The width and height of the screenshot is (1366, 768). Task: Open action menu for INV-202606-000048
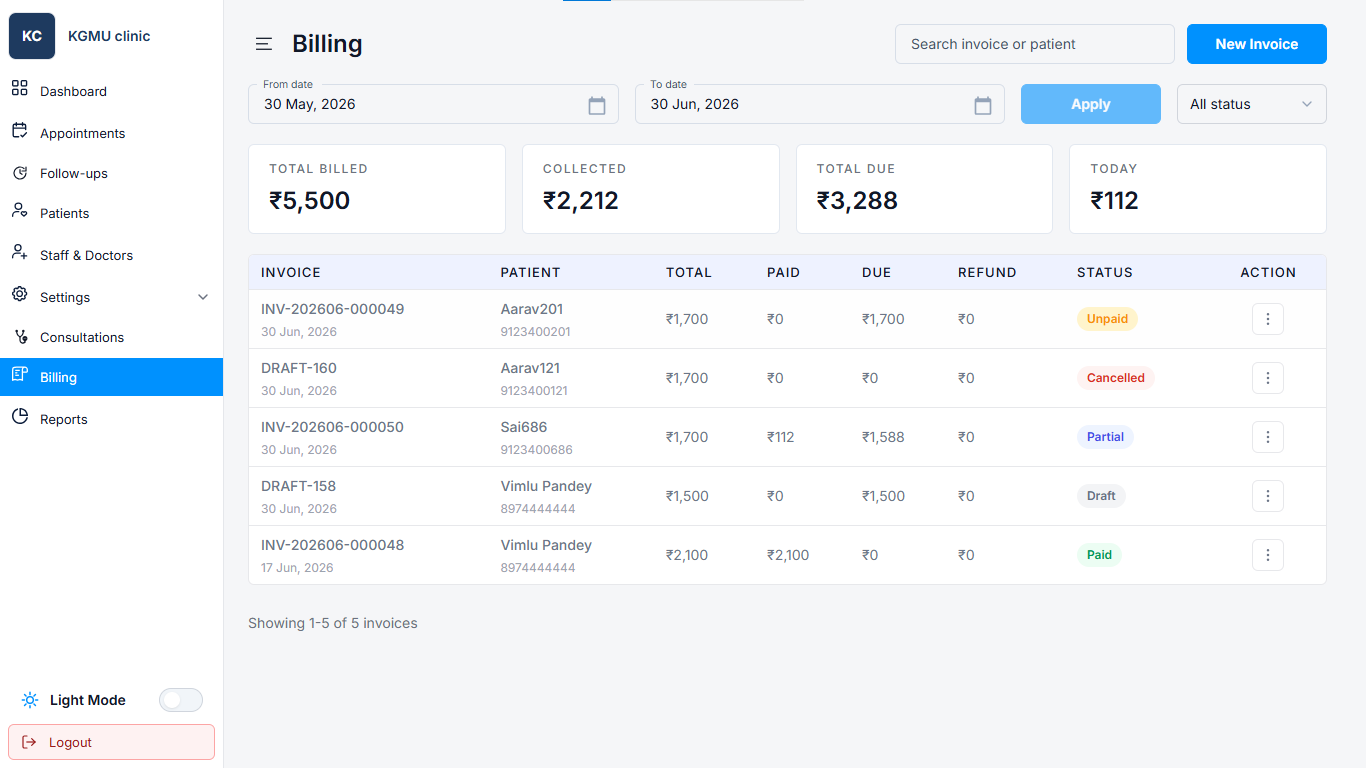[1268, 555]
